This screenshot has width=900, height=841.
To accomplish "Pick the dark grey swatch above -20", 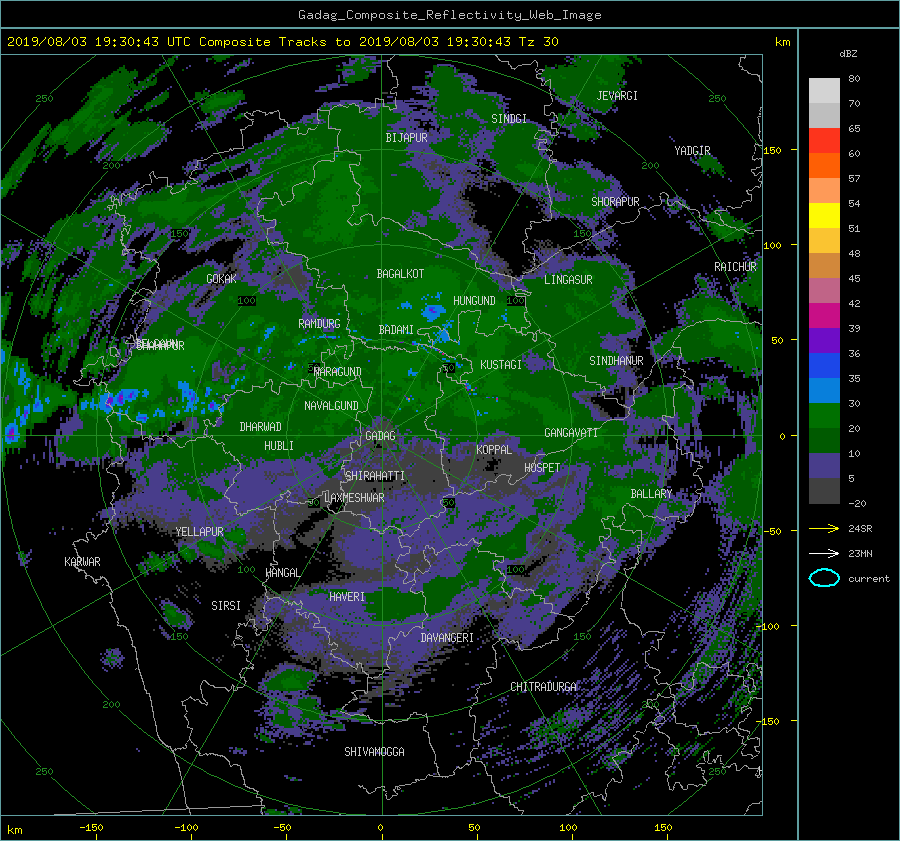I will coord(824,491).
